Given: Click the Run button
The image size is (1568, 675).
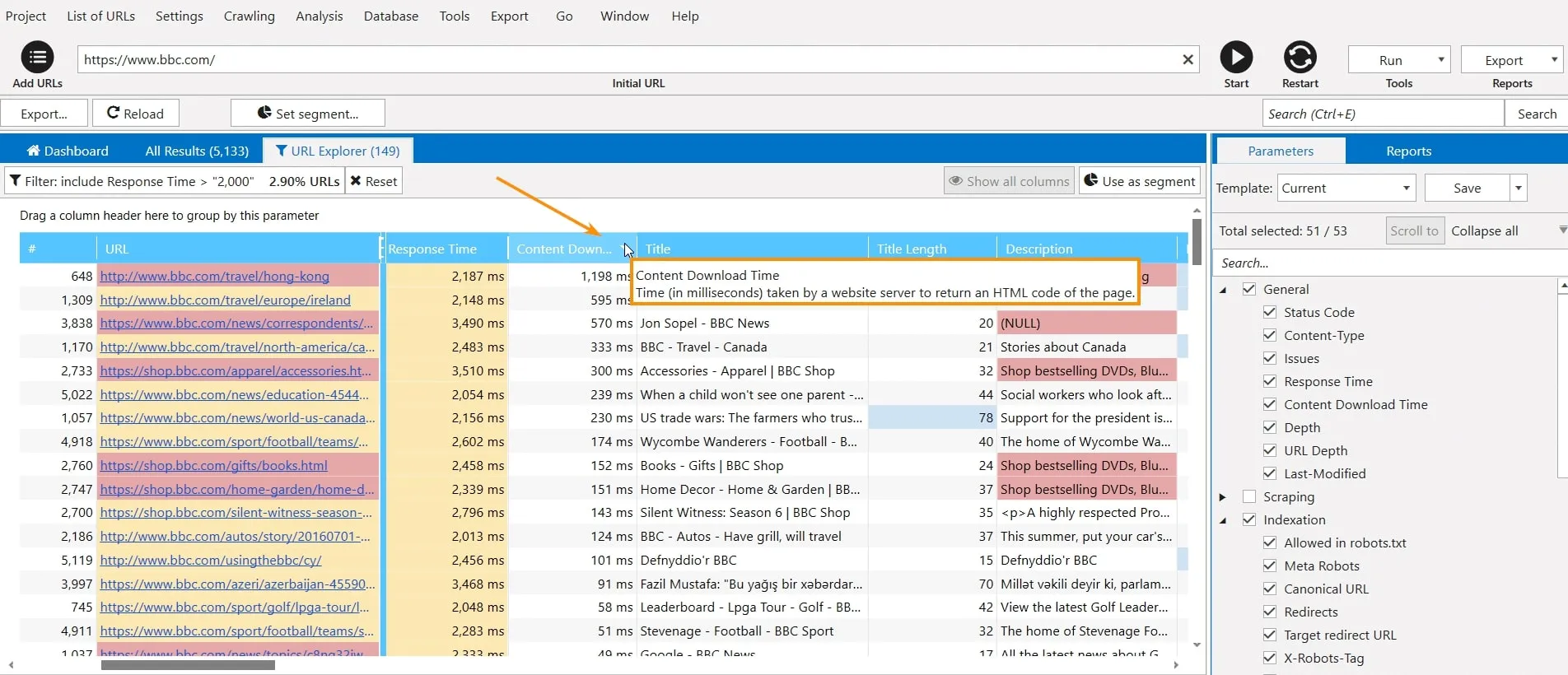Looking at the screenshot, I should point(1390,59).
